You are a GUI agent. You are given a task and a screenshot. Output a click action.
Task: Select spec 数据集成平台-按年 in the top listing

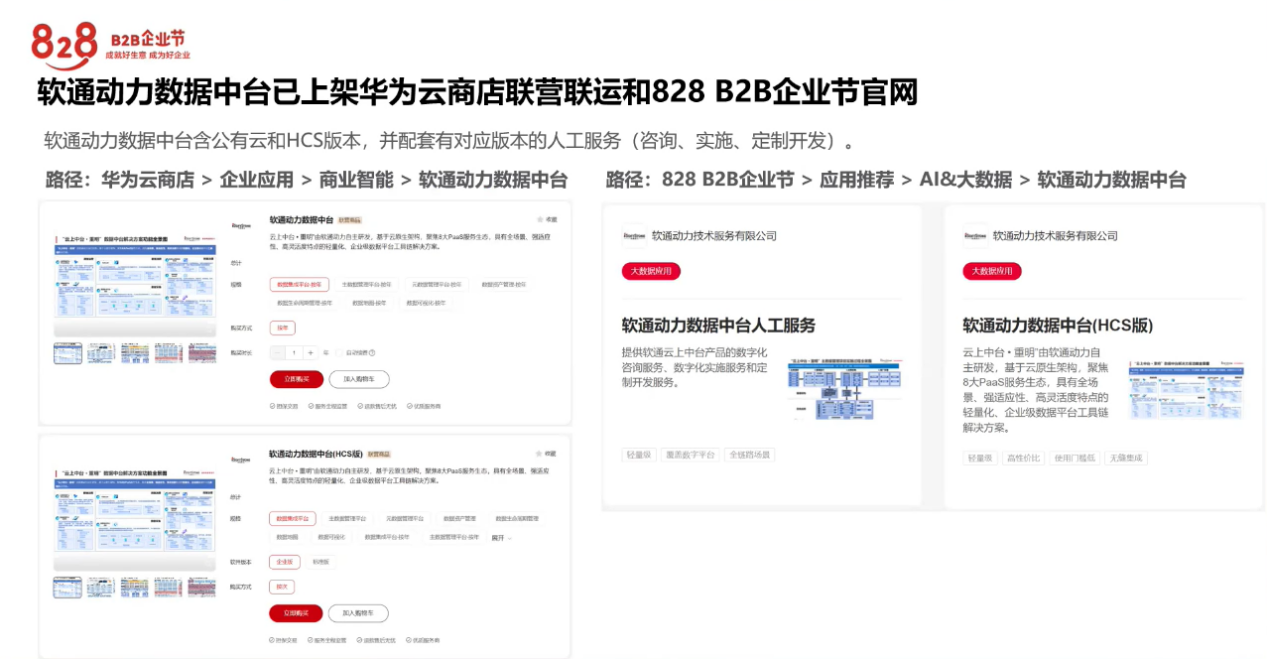pyautogui.click(x=299, y=285)
